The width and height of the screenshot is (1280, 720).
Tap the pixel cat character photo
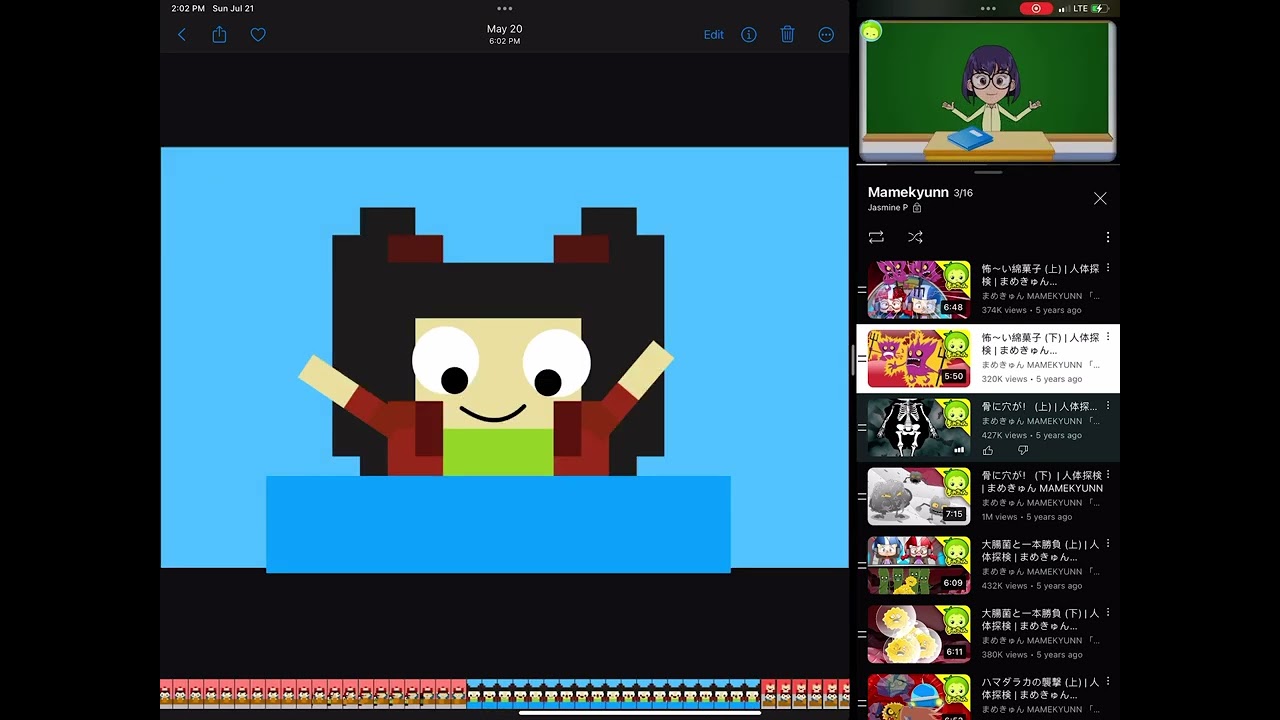504,358
